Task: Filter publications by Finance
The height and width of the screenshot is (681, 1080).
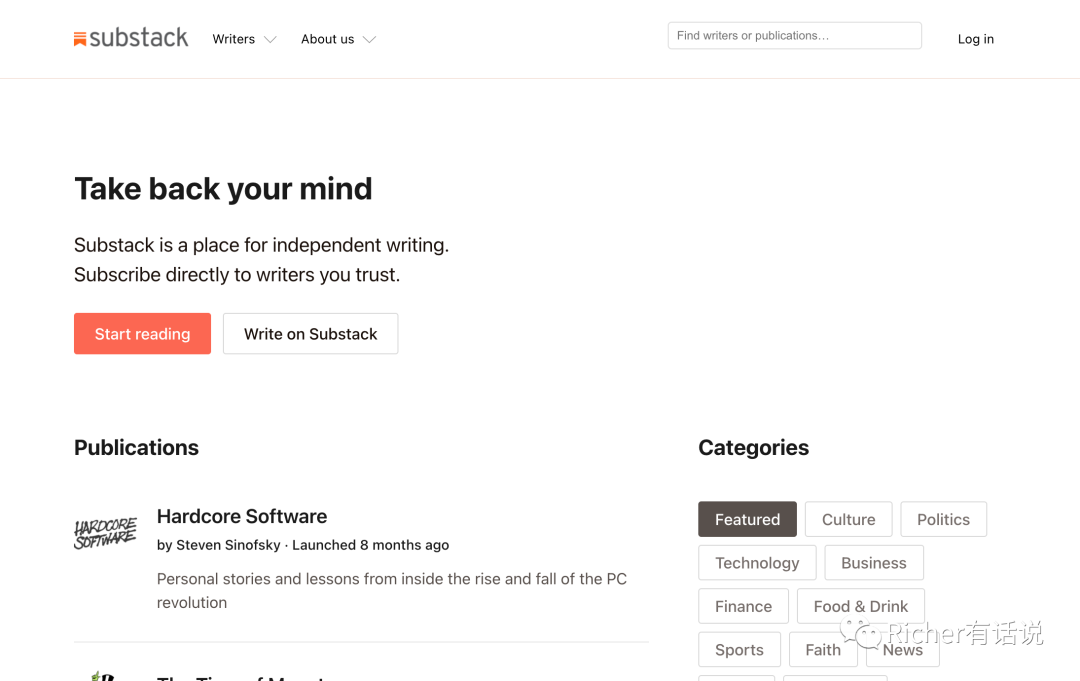Action: click(743, 606)
